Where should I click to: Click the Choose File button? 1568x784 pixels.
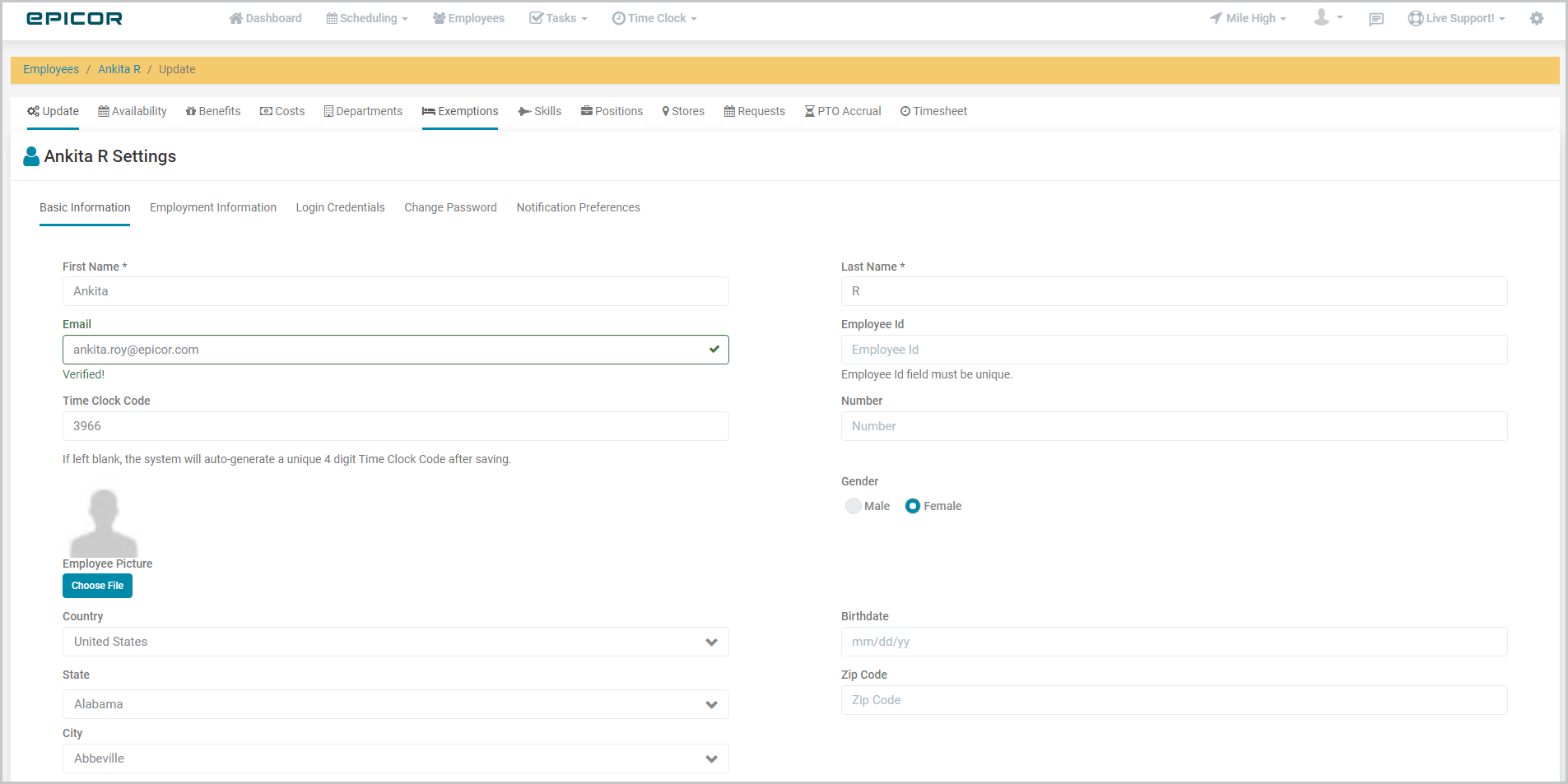[x=97, y=586]
